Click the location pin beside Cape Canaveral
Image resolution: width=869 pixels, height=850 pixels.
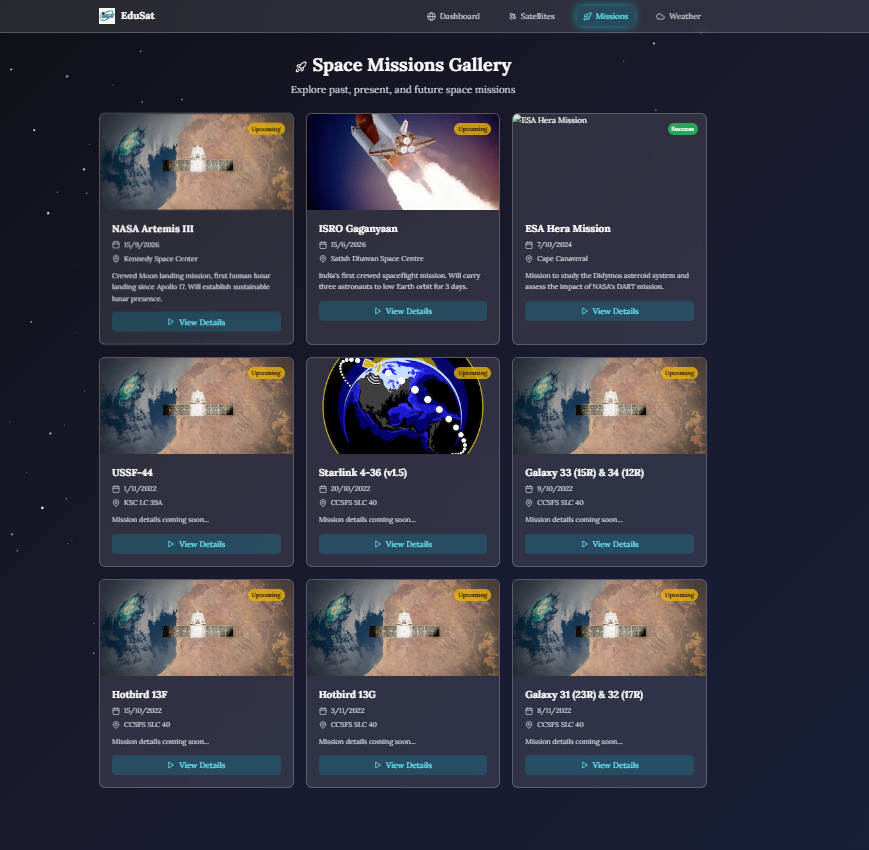pyautogui.click(x=529, y=259)
